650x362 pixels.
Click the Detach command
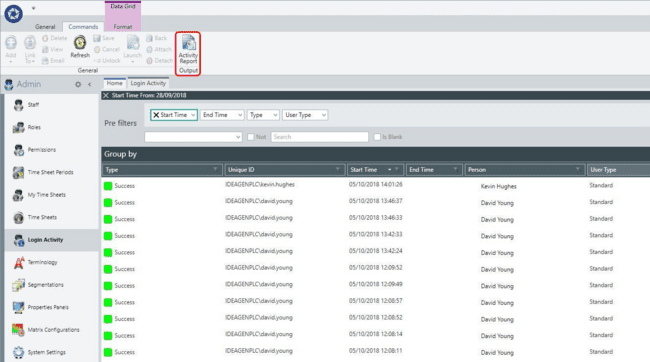point(159,61)
